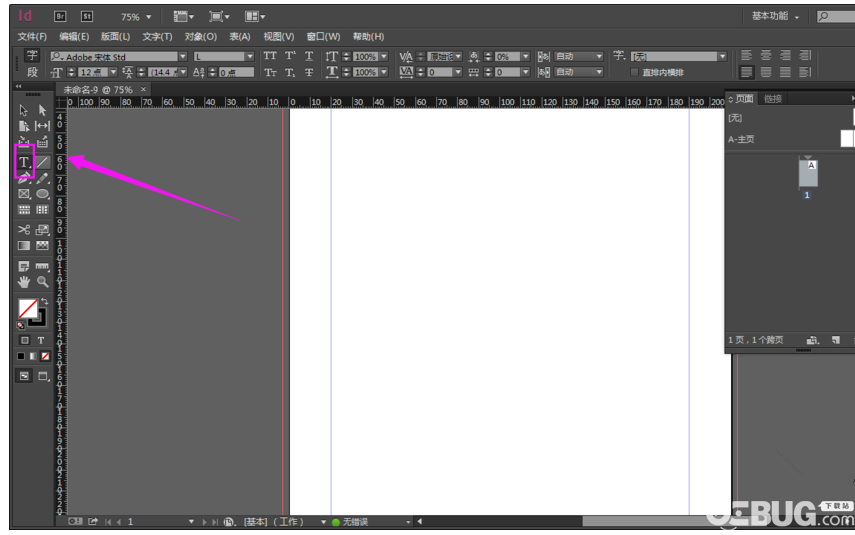Open Adobe Stock with St icon

click(x=87, y=16)
